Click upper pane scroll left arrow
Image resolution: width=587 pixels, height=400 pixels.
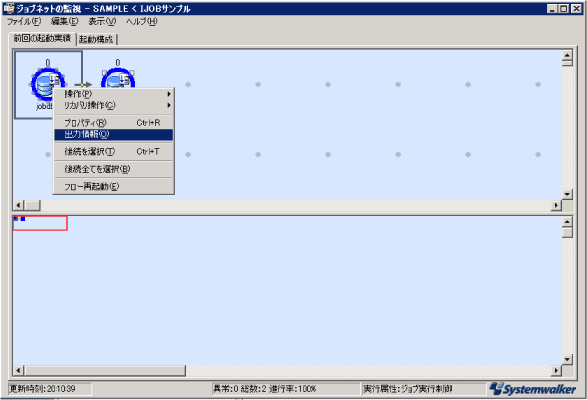click(x=18, y=205)
